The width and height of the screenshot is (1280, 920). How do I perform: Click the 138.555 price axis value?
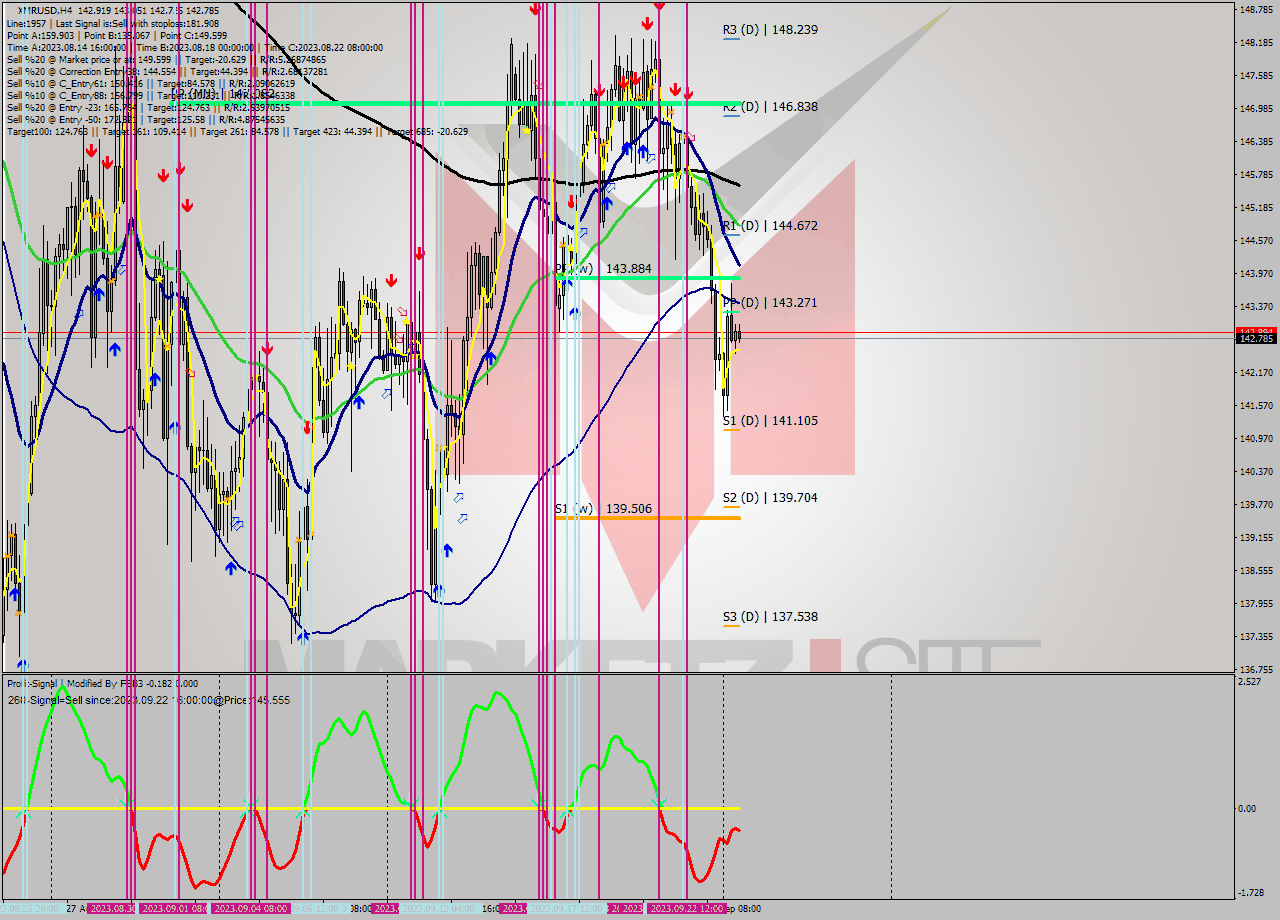[x=1256, y=571]
